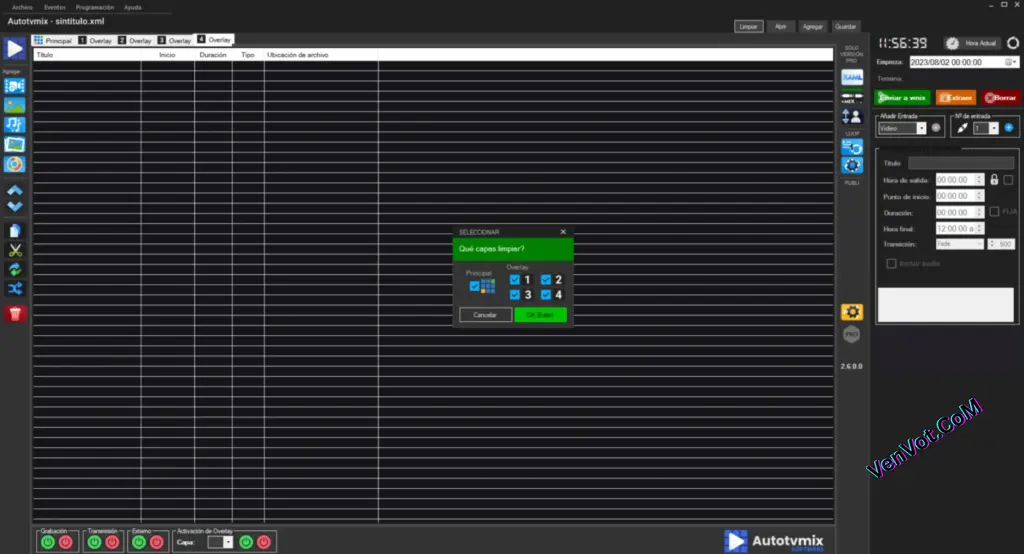The height and width of the screenshot is (554, 1024).
Task: Add a video item to the playlist
Action: [x=14, y=86]
